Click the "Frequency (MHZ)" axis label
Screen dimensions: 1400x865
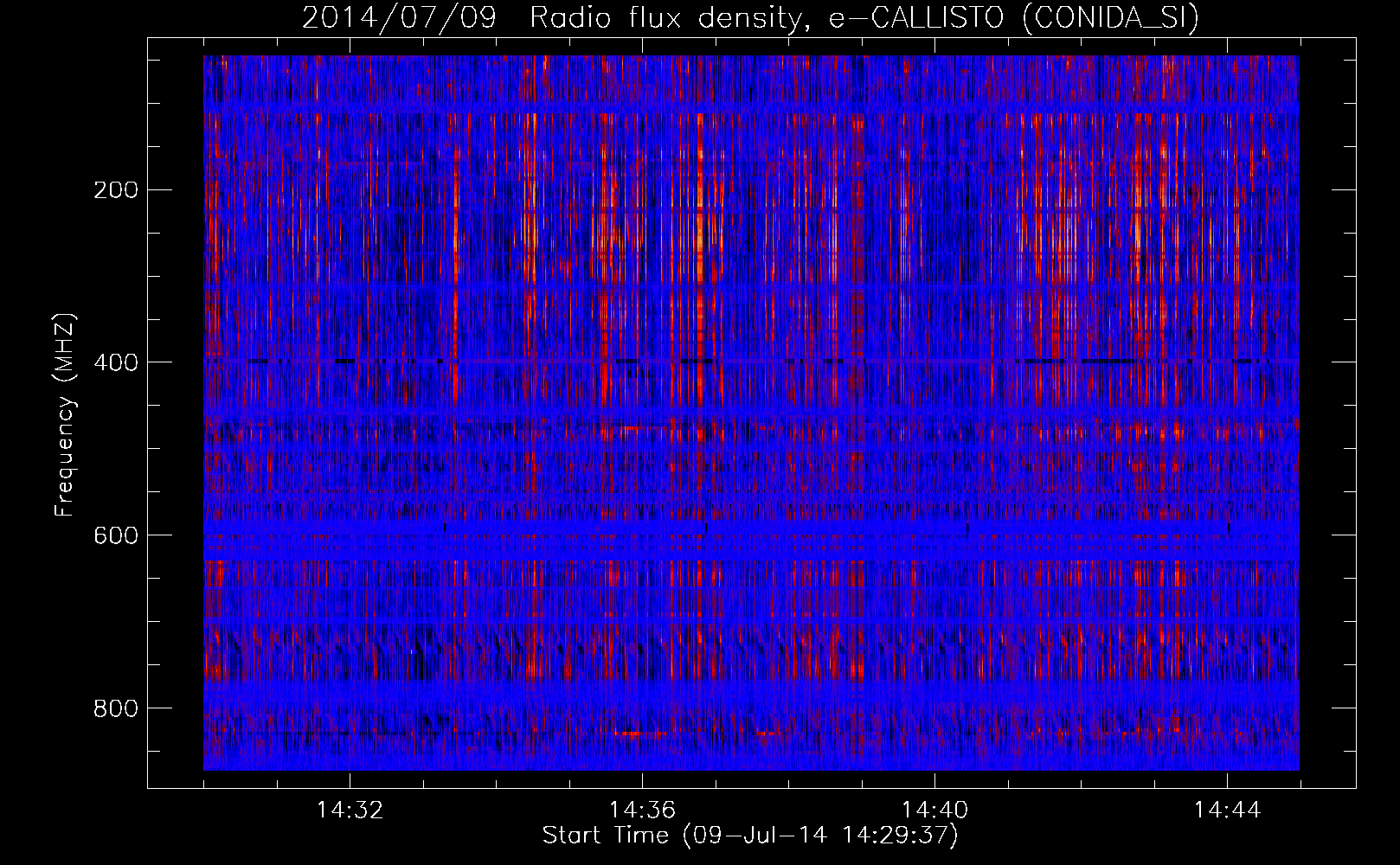pos(65,415)
